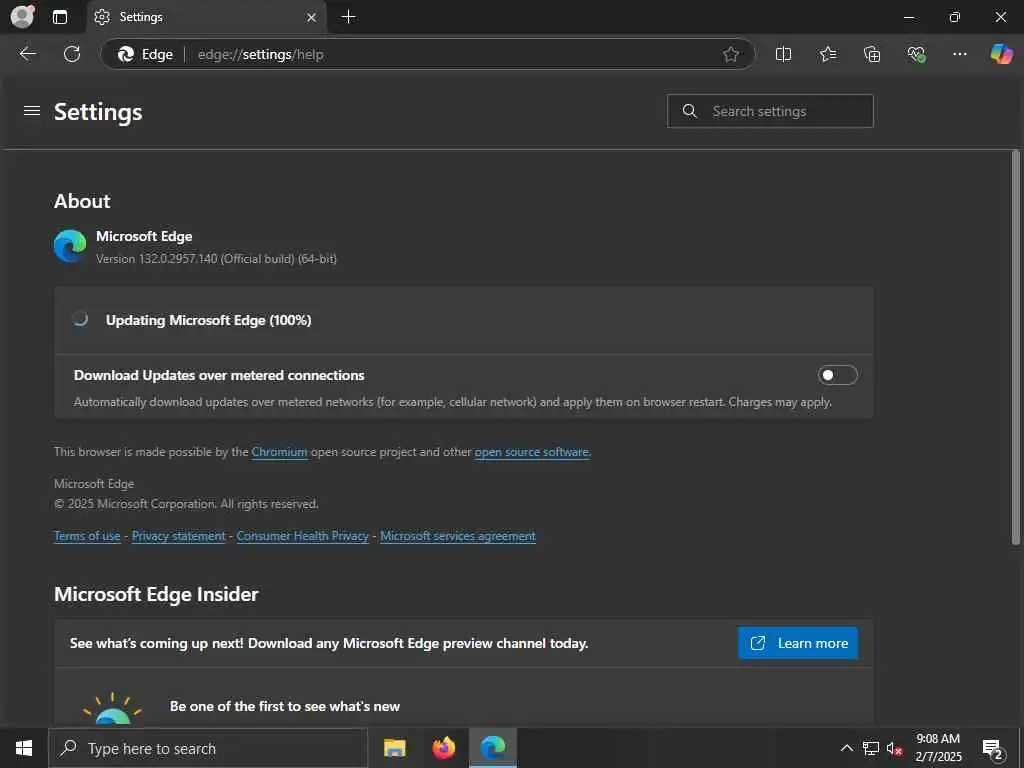The width and height of the screenshot is (1024, 768).
Task: Open the Consumer Health Privacy link
Action: point(302,536)
